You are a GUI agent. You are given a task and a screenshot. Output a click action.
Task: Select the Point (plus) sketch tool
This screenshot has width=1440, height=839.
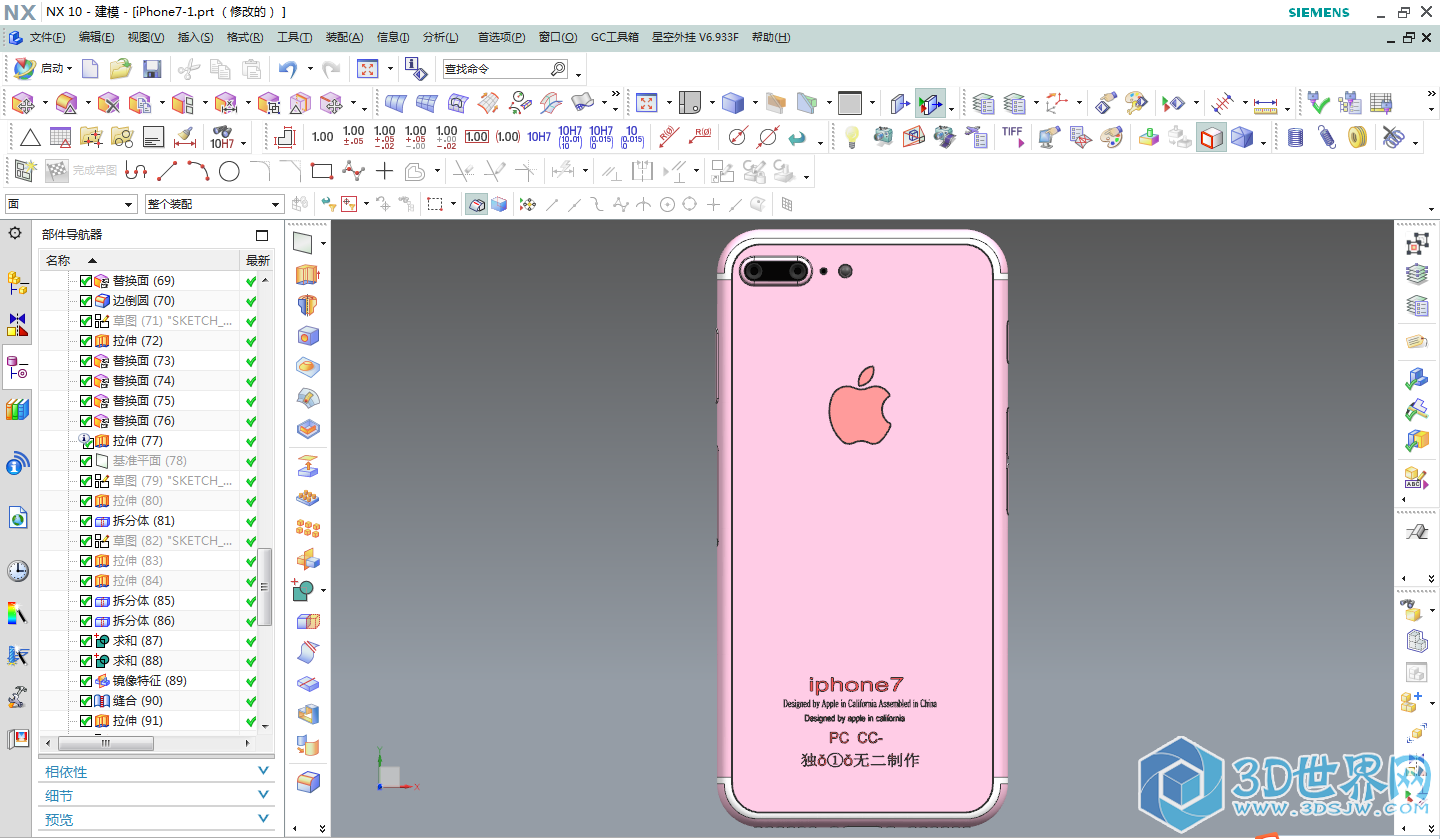point(384,171)
